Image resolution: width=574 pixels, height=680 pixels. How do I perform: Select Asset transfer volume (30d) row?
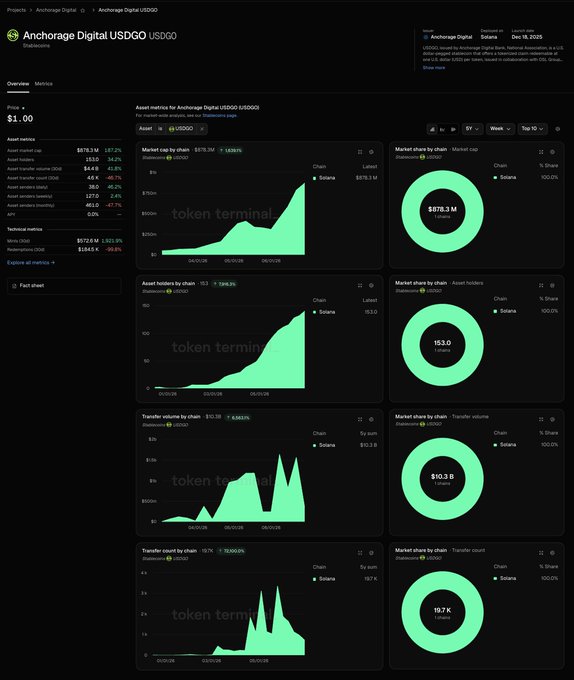pos(64,169)
